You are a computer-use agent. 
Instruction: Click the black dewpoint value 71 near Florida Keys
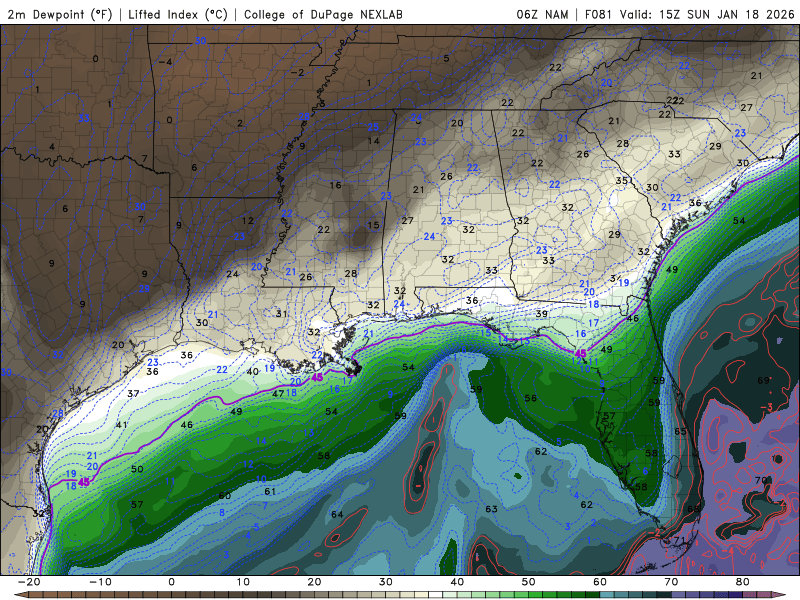[x=680, y=540]
